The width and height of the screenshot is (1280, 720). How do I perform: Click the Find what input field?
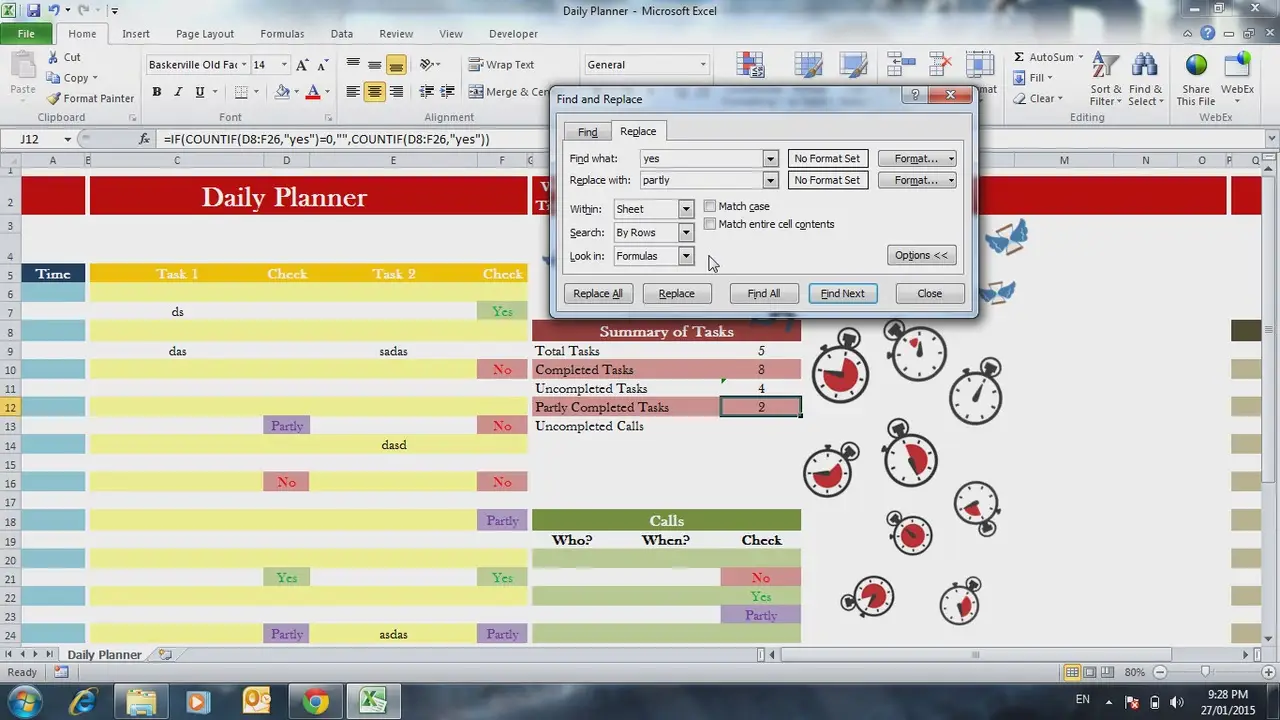point(701,159)
